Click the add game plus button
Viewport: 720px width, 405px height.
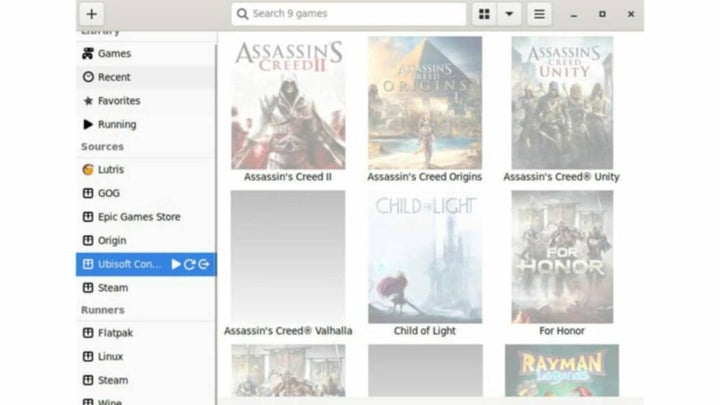(x=91, y=14)
